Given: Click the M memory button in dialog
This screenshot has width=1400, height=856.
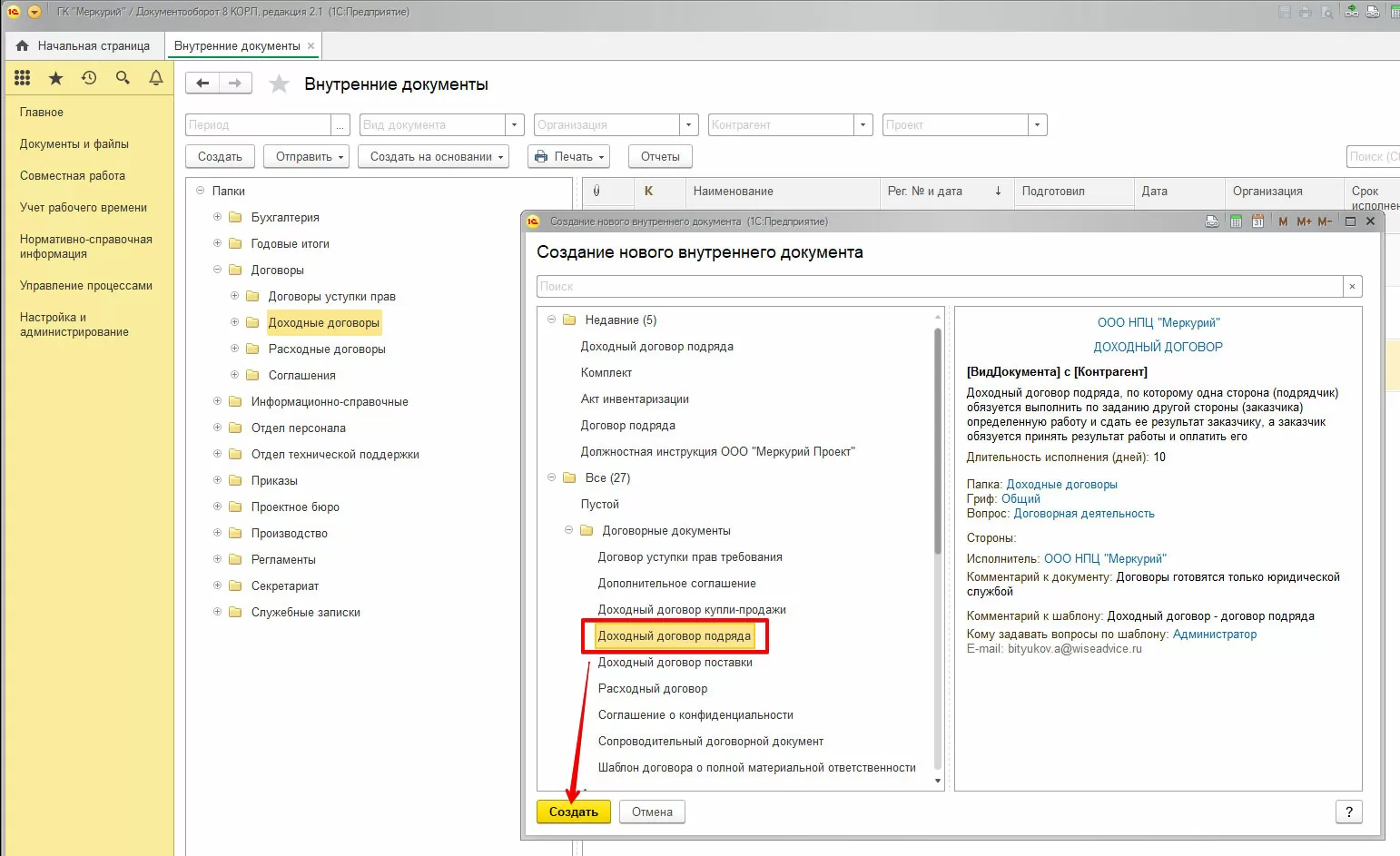Looking at the screenshot, I should (x=1283, y=221).
